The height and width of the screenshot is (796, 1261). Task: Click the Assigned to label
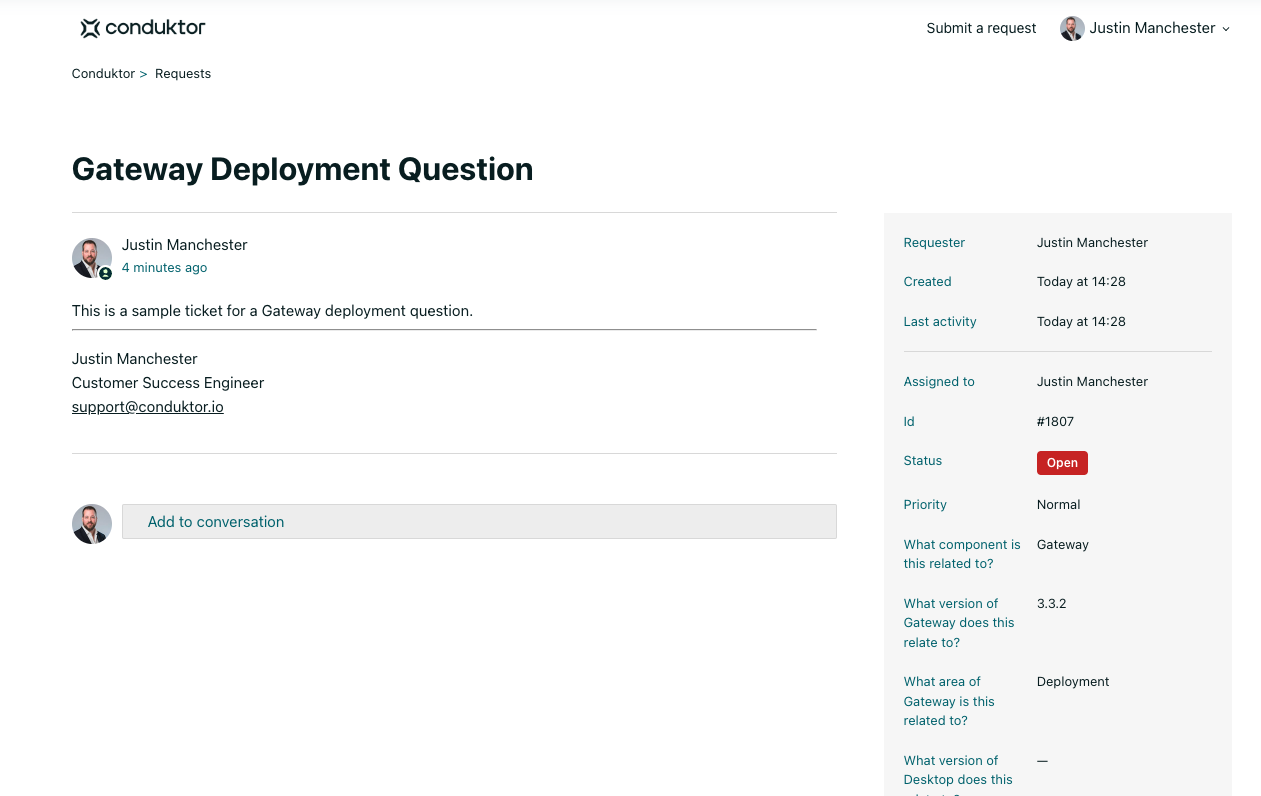(x=939, y=382)
